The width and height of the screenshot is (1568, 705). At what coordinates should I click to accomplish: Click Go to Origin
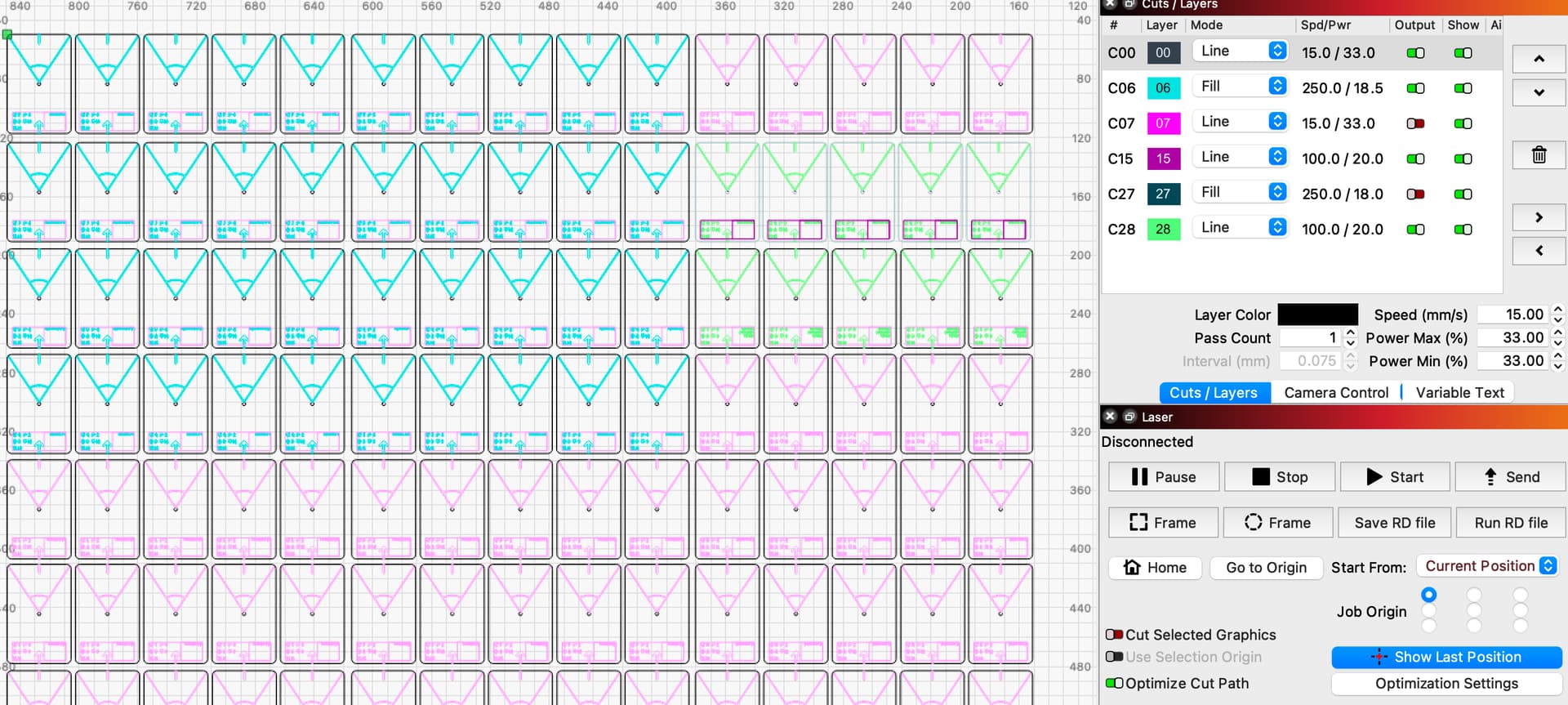point(1266,568)
